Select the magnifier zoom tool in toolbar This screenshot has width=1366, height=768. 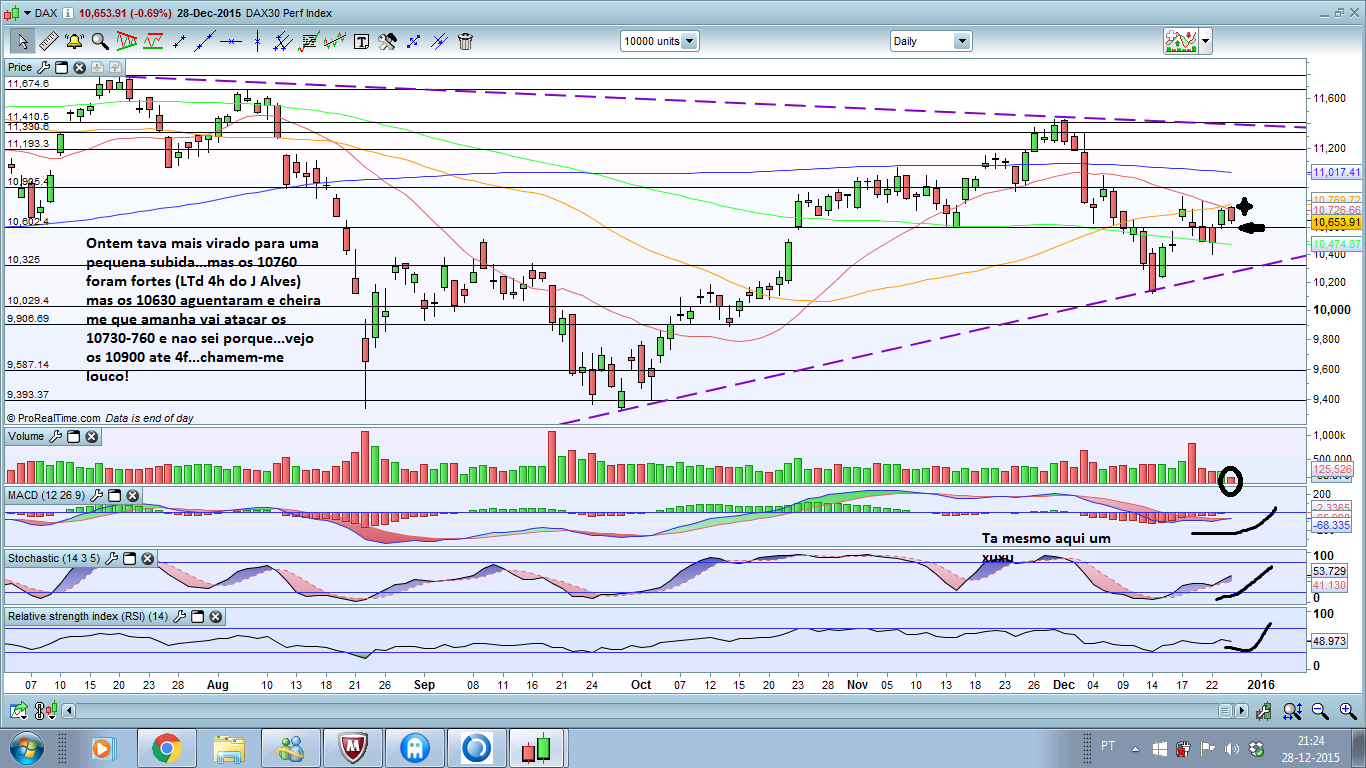point(100,41)
